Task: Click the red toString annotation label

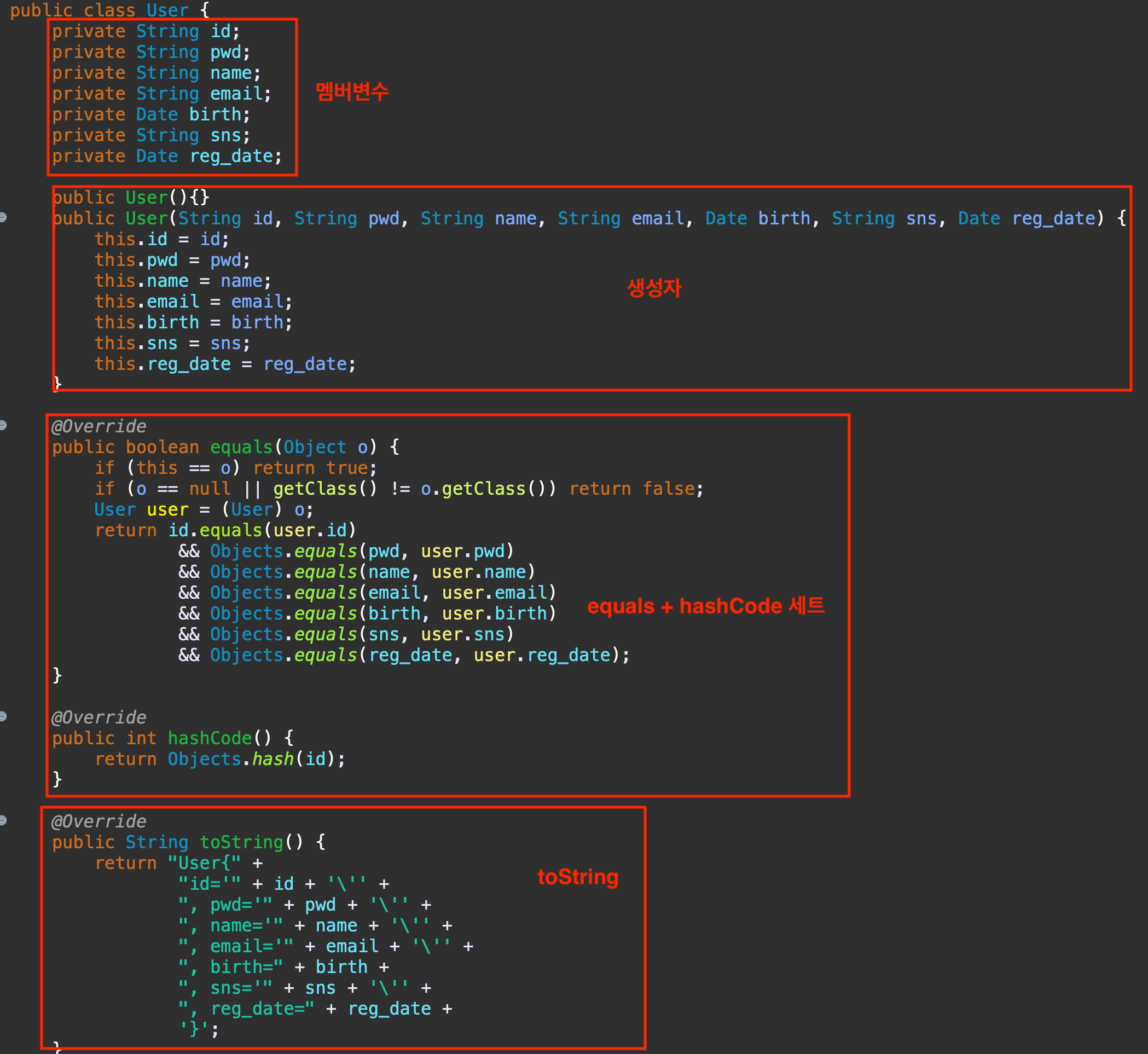Action: pos(578,877)
